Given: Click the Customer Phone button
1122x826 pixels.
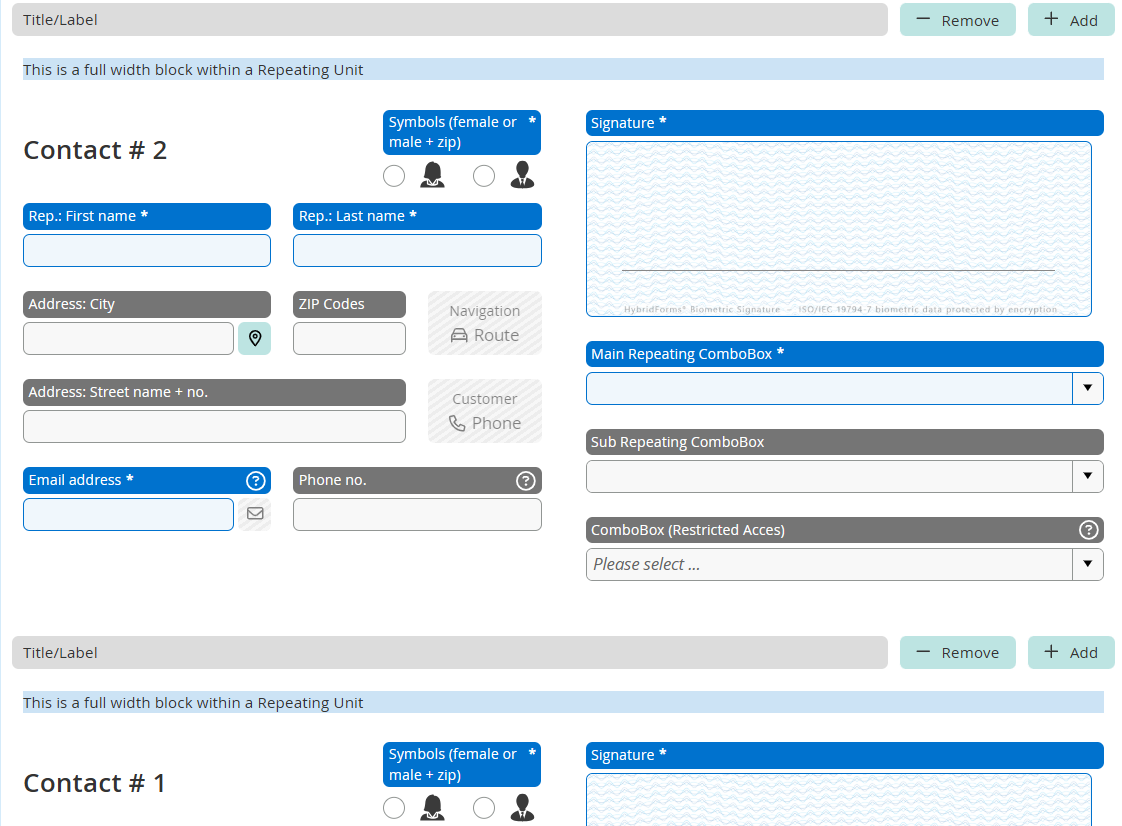Looking at the screenshot, I should tap(485, 412).
